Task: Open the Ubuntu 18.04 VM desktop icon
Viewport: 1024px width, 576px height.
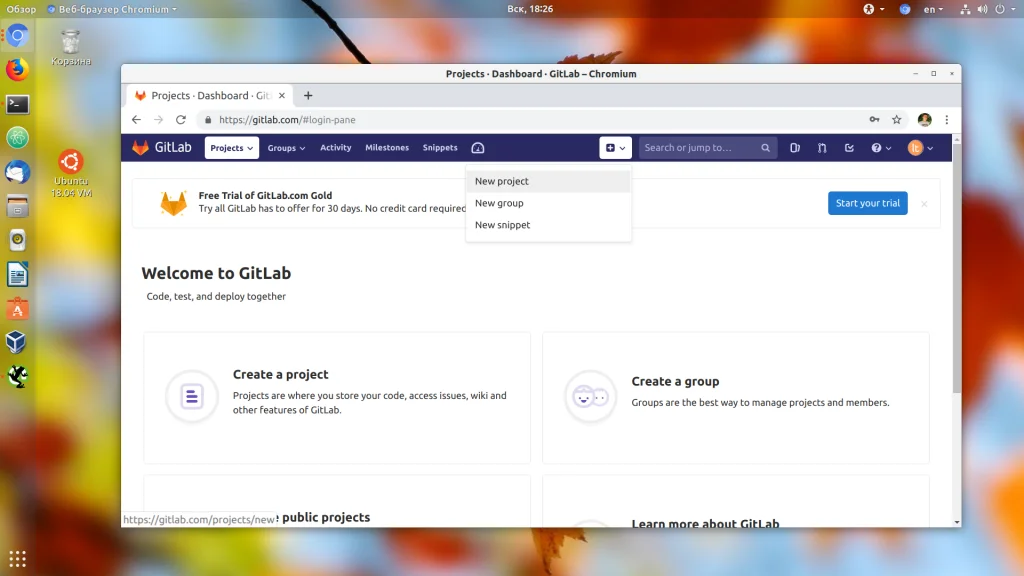Action: click(x=71, y=174)
